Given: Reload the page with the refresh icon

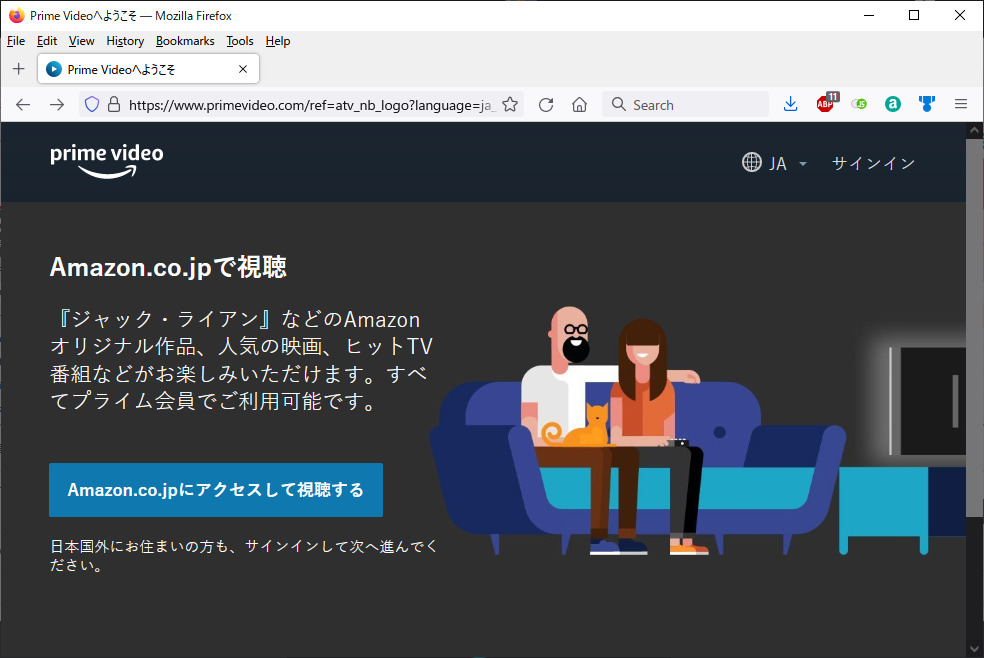Looking at the screenshot, I should [546, 105].
